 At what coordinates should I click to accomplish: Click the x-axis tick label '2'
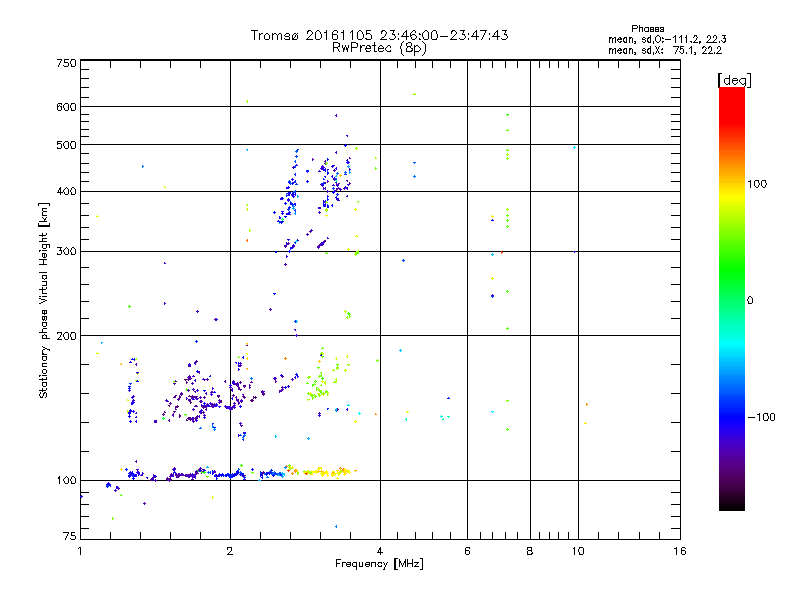(230, 551)
